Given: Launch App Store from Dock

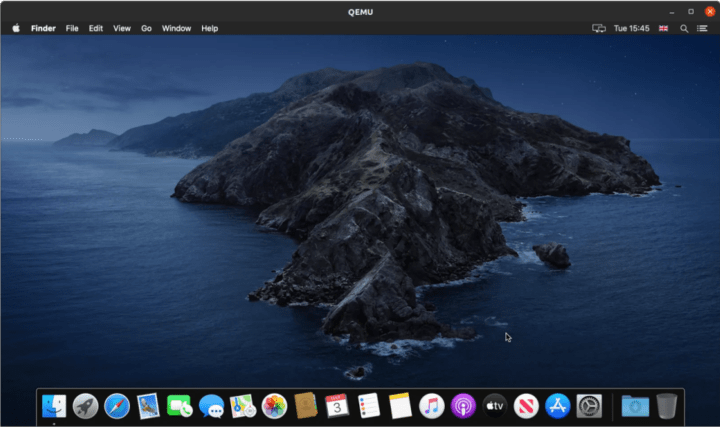Looking at the screenshot, I should pos(557,406).
